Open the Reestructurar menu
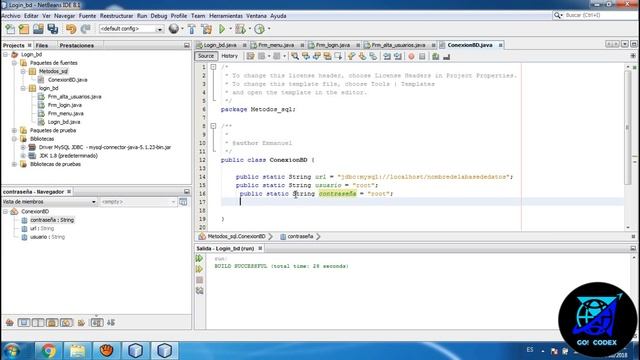The height and width of the screenshot is (360, 640). click(x=116, y=16)
